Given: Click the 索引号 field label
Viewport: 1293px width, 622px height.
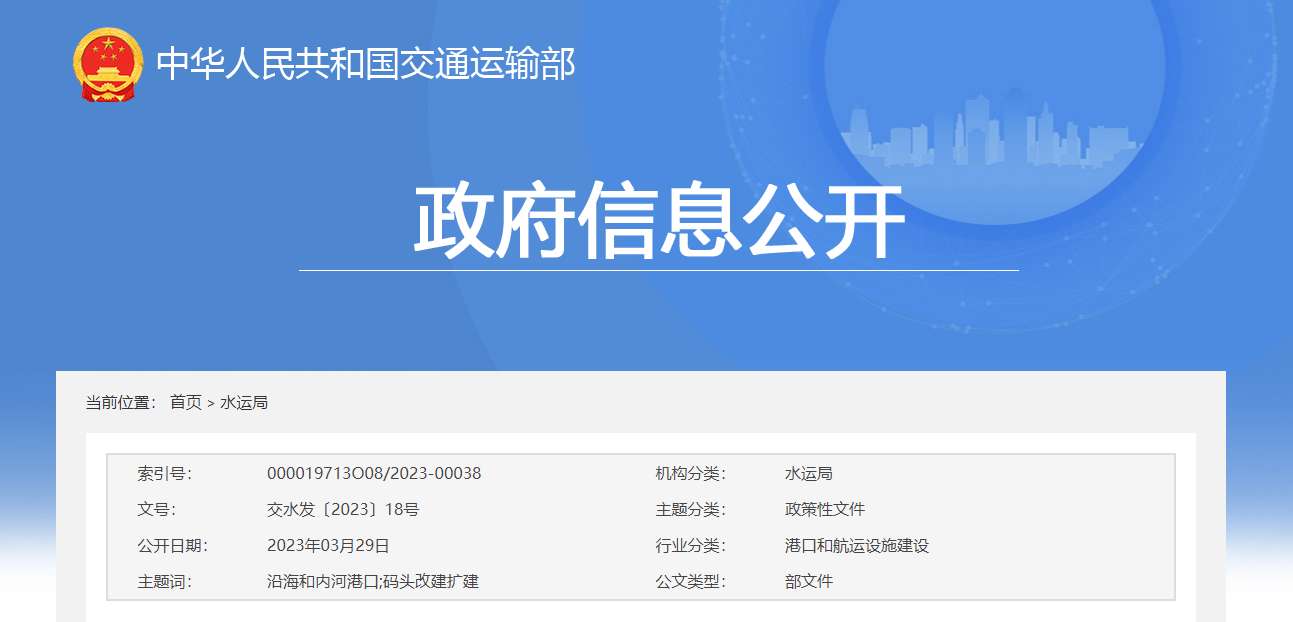Looking at the screenshot, I should pos(164,473).
